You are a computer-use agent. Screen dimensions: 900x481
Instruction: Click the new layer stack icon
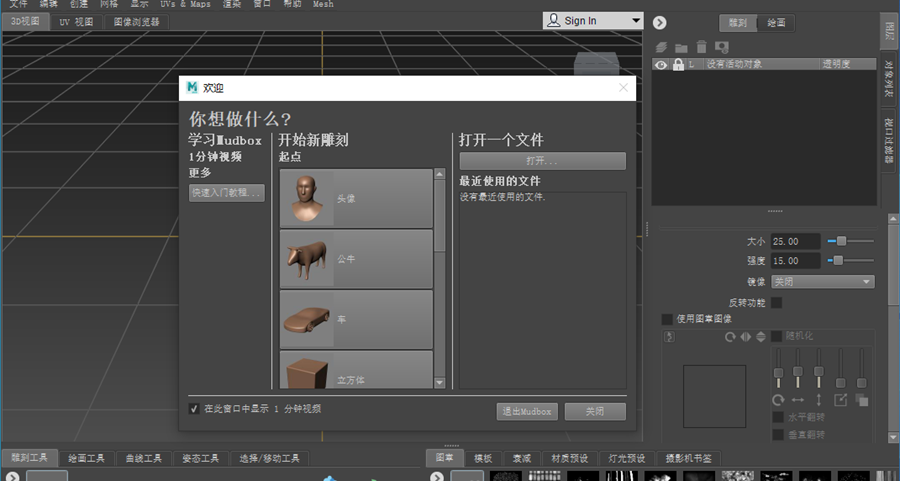click(662, 47)
